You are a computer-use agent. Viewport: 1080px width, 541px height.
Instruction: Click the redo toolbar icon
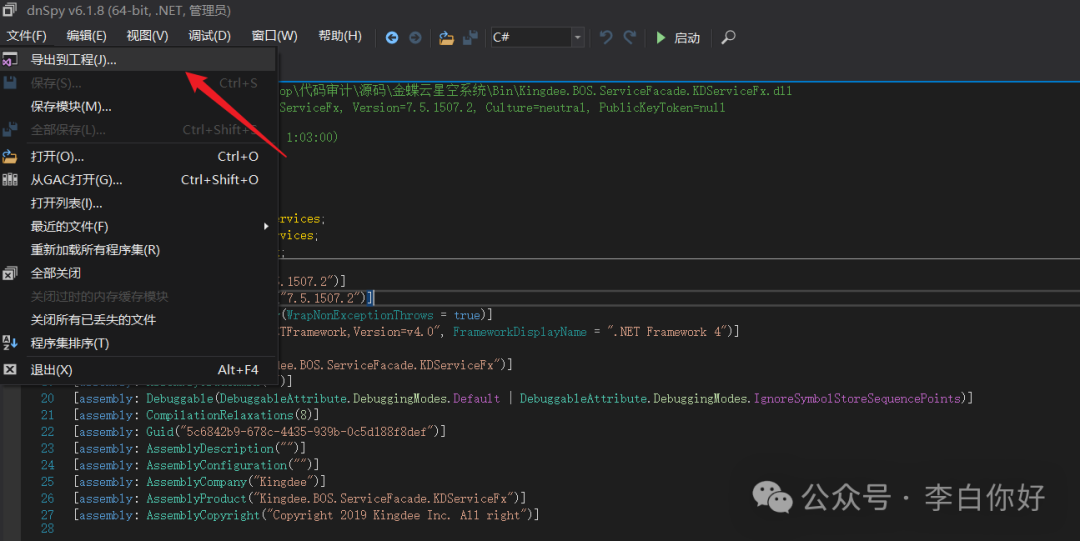630,37
